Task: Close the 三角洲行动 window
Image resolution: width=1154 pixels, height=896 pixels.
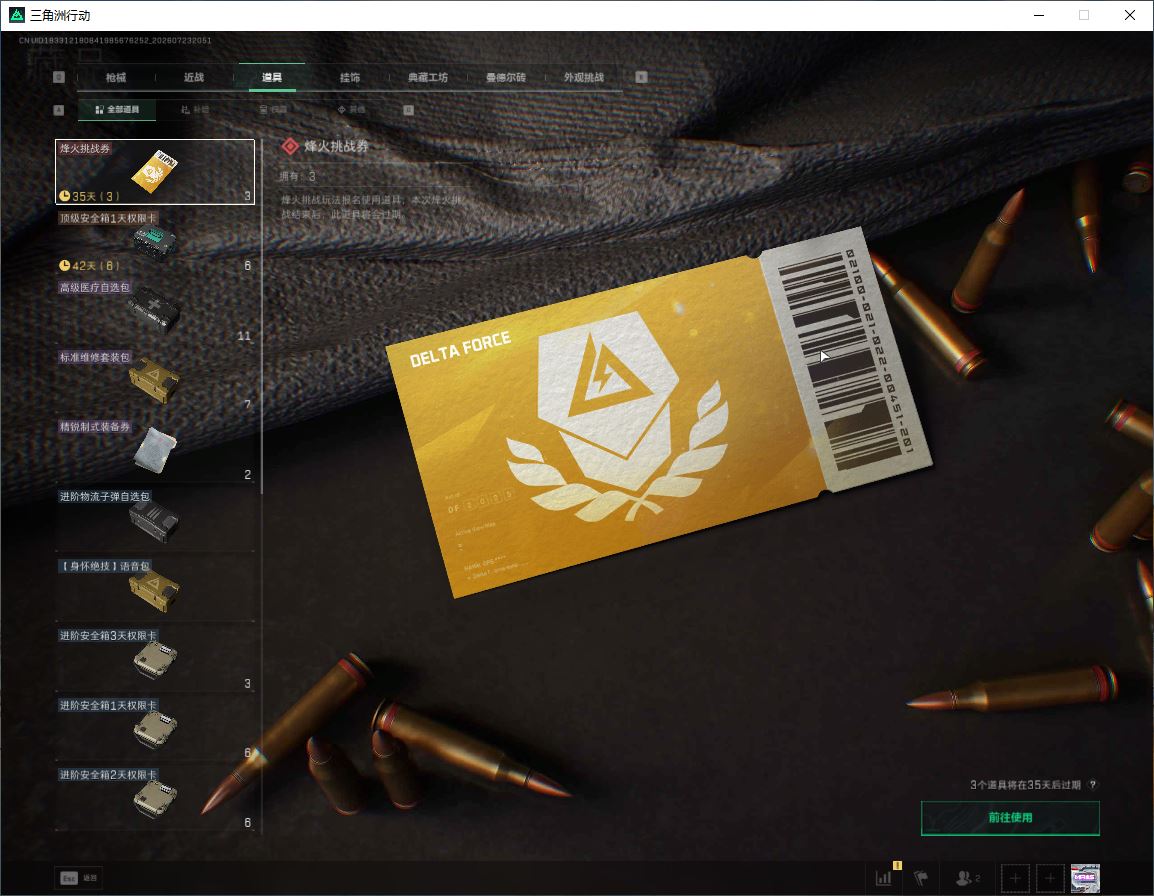Action: pyautogui.click(x=1130, y=15)
